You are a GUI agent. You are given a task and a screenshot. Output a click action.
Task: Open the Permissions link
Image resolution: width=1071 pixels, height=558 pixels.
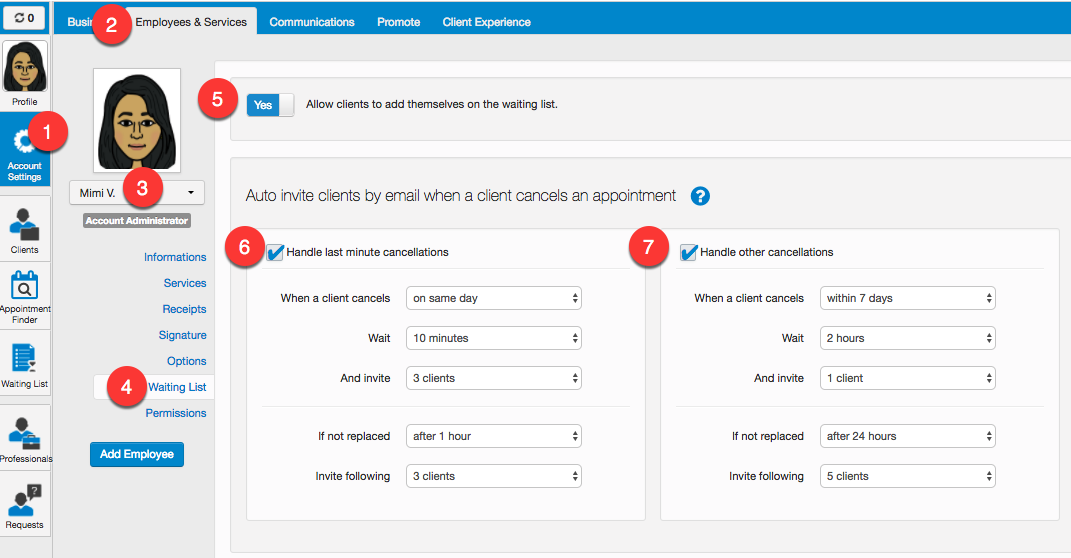point(176,413)
